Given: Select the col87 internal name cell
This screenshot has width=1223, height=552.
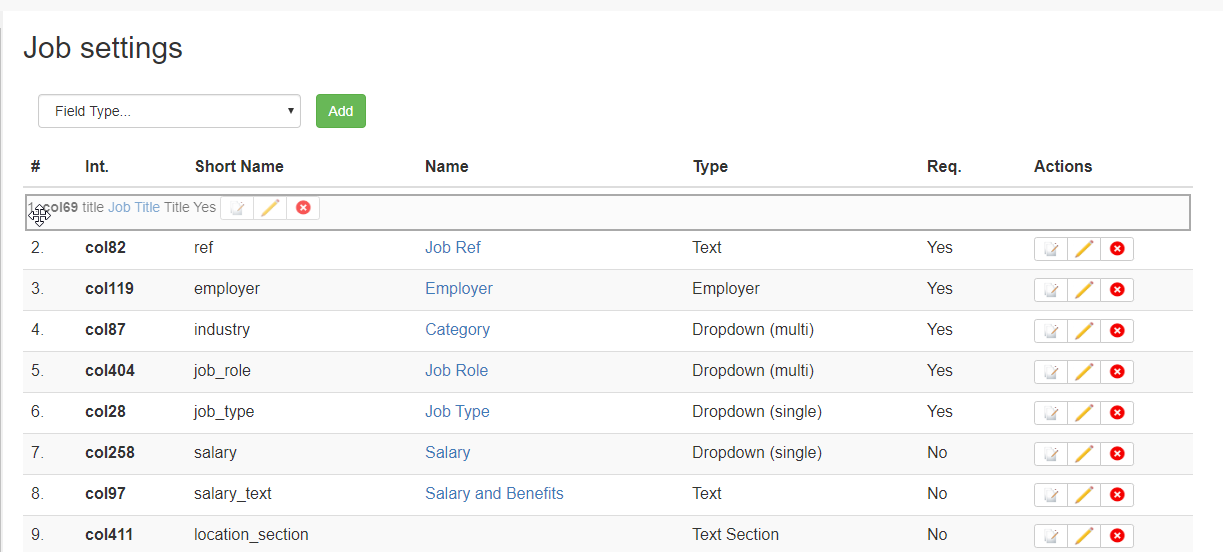Looking at the screenshot, I should pos(105,329).
